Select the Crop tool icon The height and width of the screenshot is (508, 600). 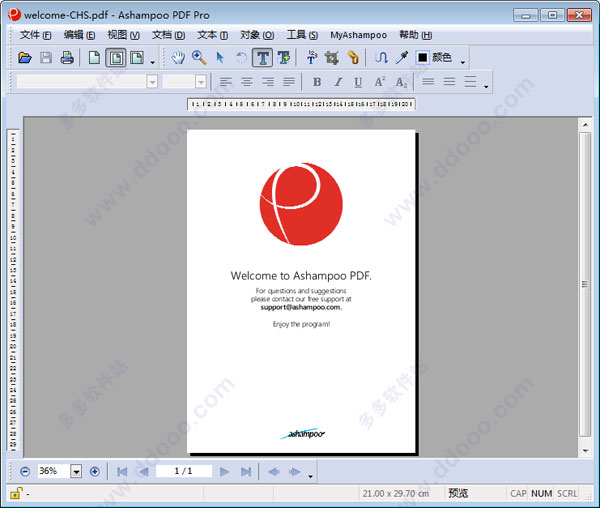pyautogui.click(x=332, y=58)
